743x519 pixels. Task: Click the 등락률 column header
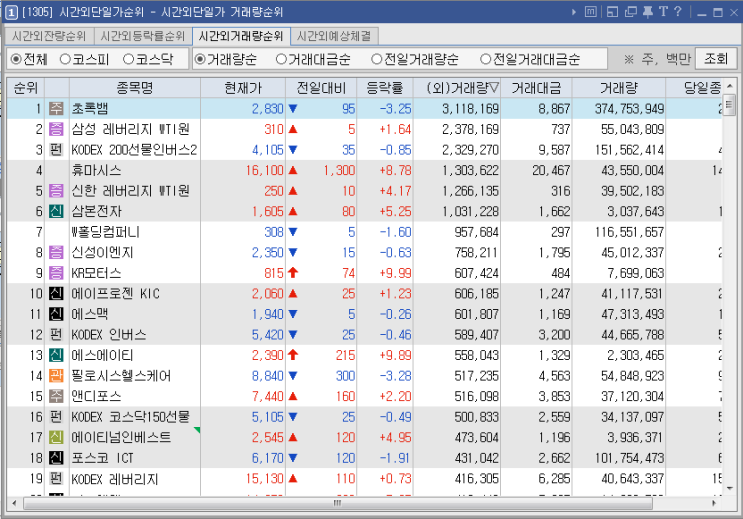click(385, 88)
